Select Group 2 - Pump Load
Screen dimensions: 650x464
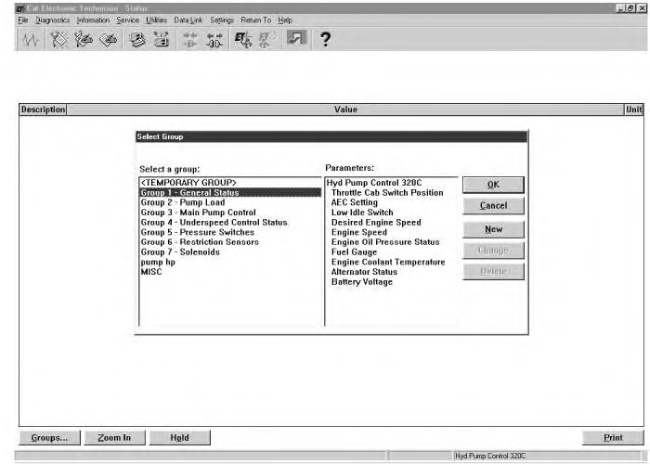point(175,202)
